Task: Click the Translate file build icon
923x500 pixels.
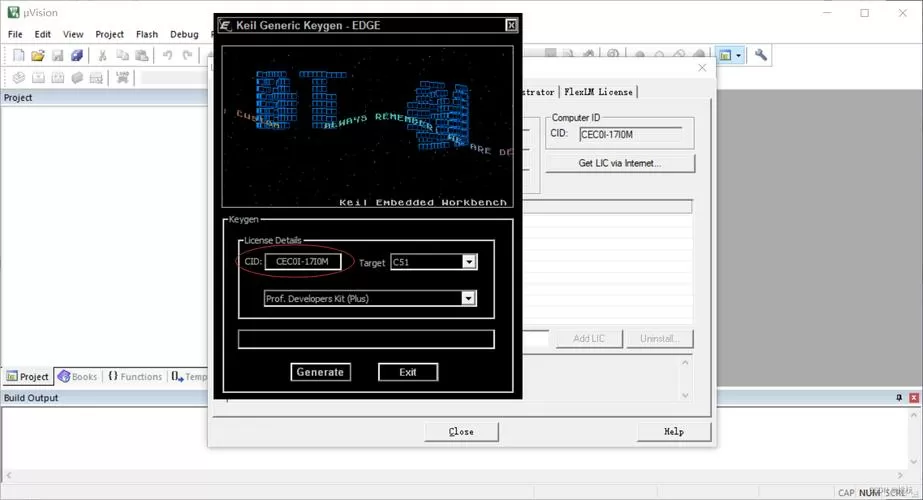Action: tap(19, 78)
